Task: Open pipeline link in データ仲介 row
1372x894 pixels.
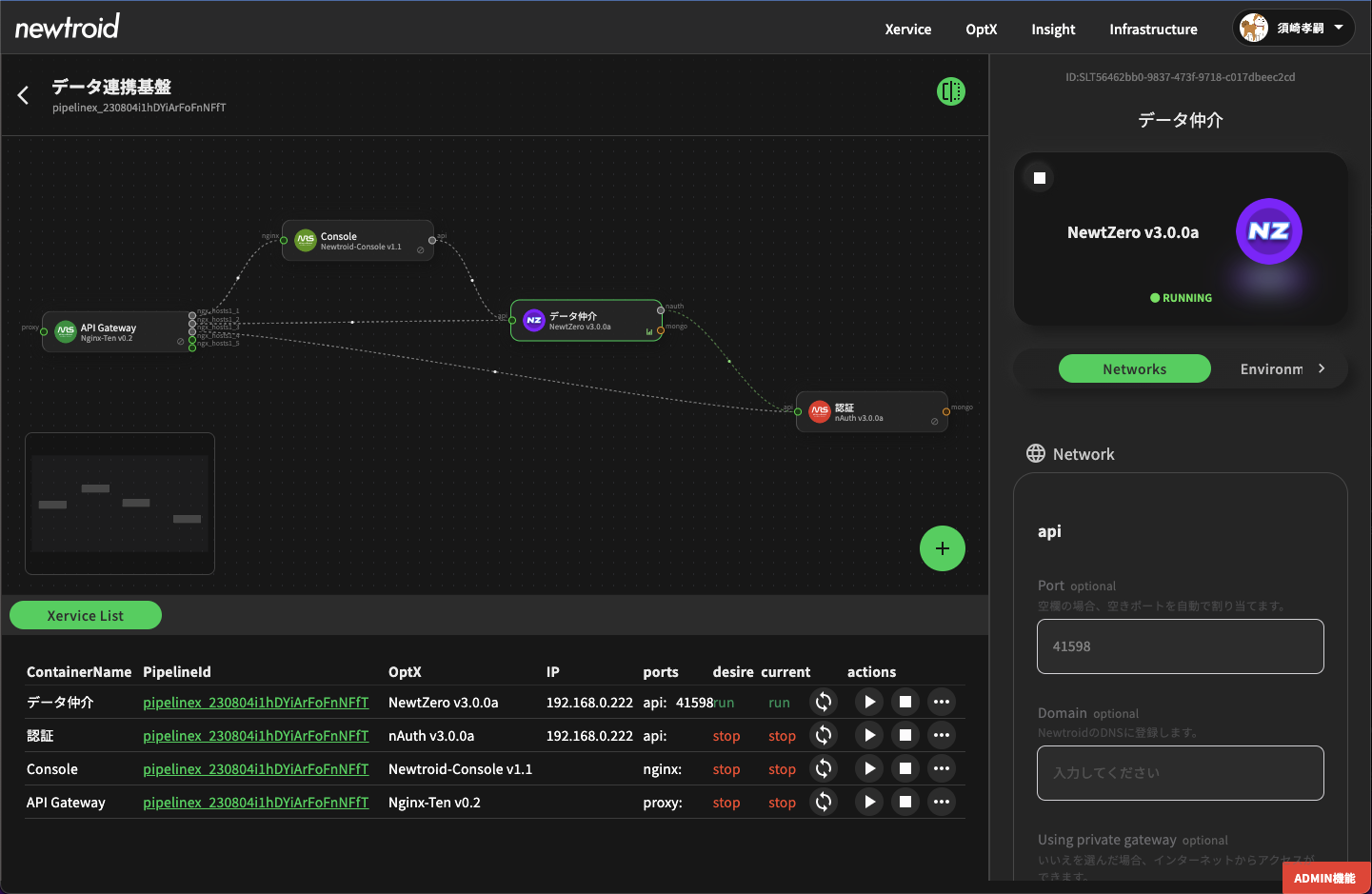Action: point(255,702)
